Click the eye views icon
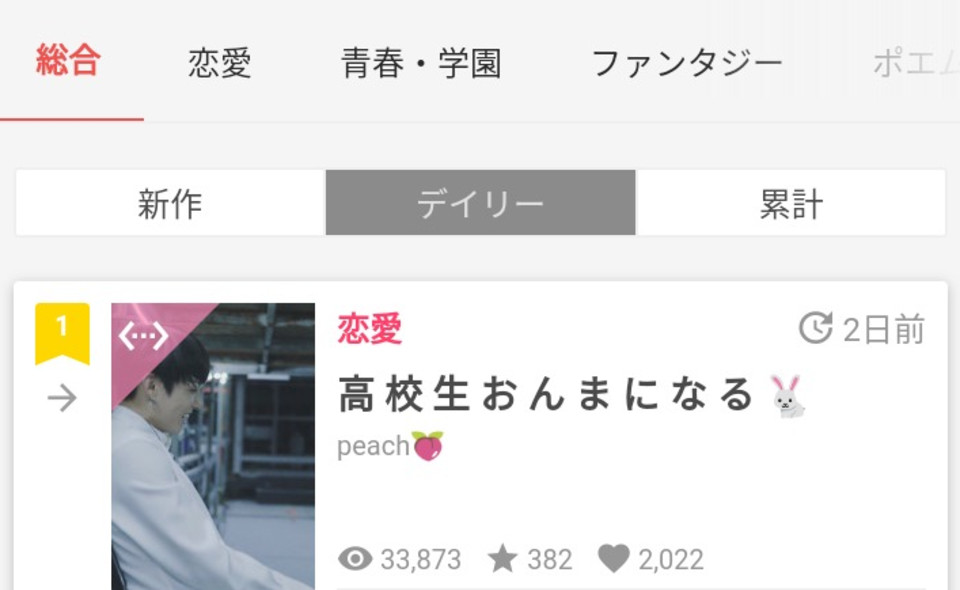 pos(355,558)
